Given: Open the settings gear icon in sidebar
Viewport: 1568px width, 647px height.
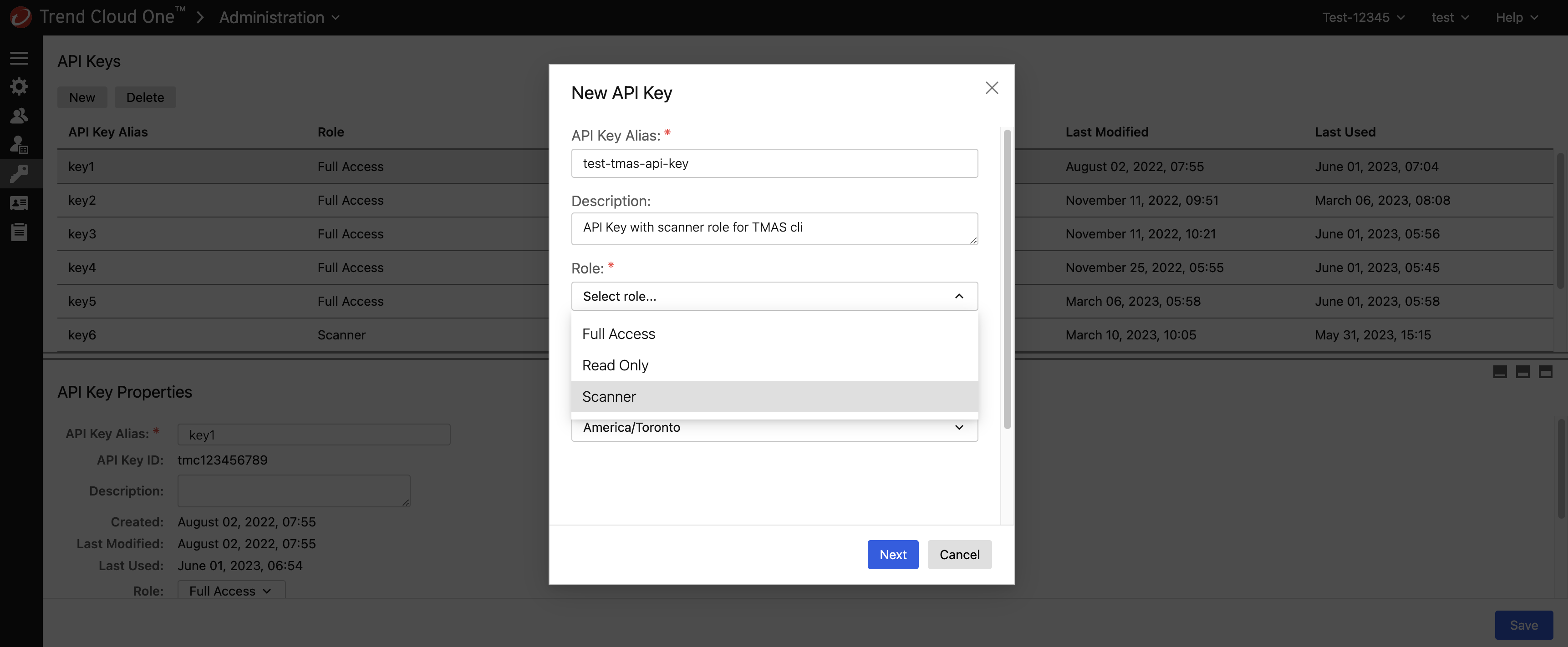Looking at the screenshot, I should (19, 86).
